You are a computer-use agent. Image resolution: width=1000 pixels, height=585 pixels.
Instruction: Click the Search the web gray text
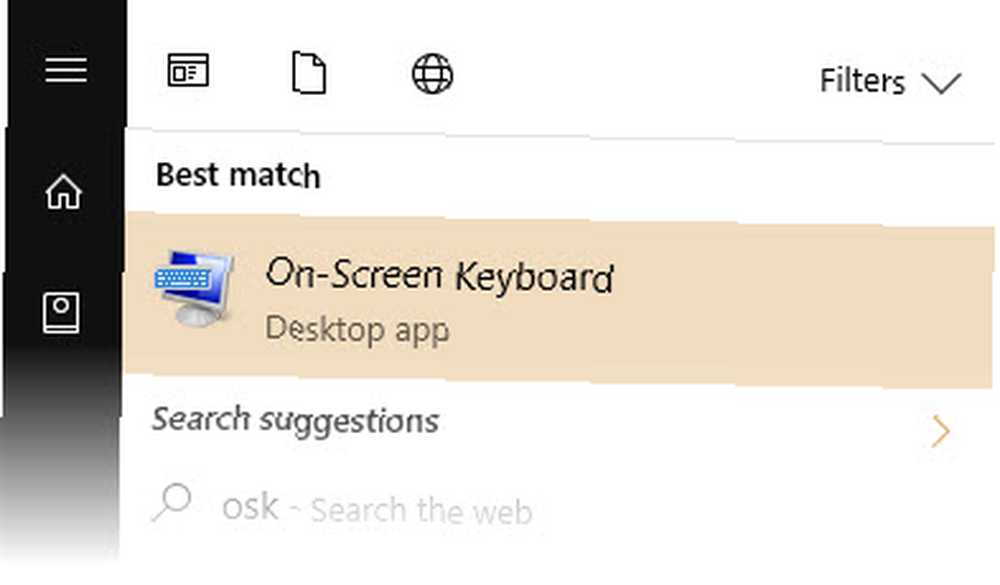pyautogui.click(x=421, y=511)
